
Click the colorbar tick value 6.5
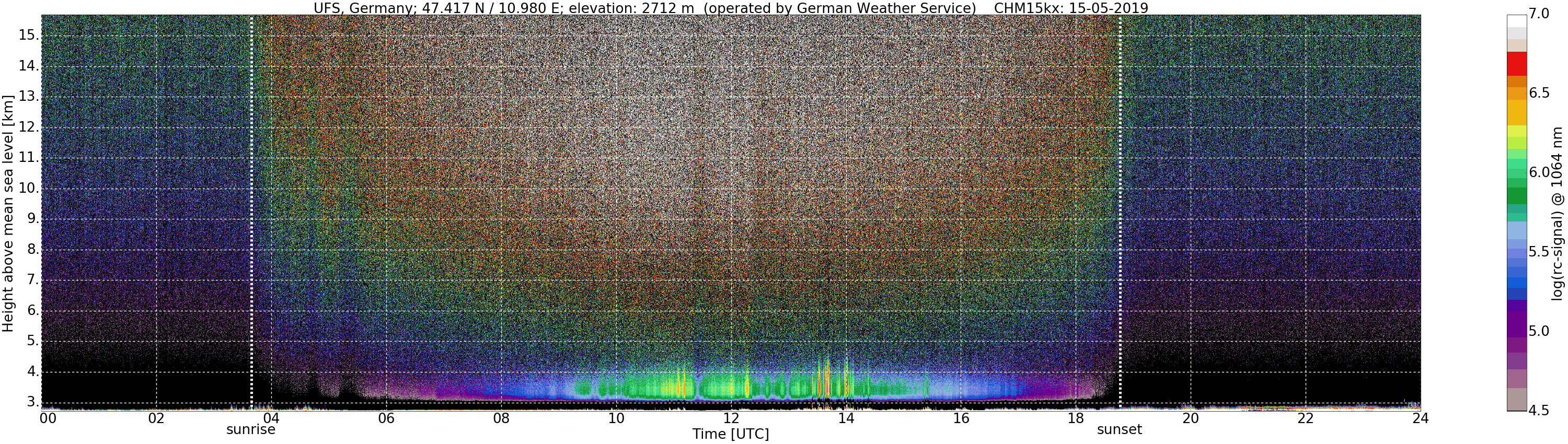(x=1539, y=93)
